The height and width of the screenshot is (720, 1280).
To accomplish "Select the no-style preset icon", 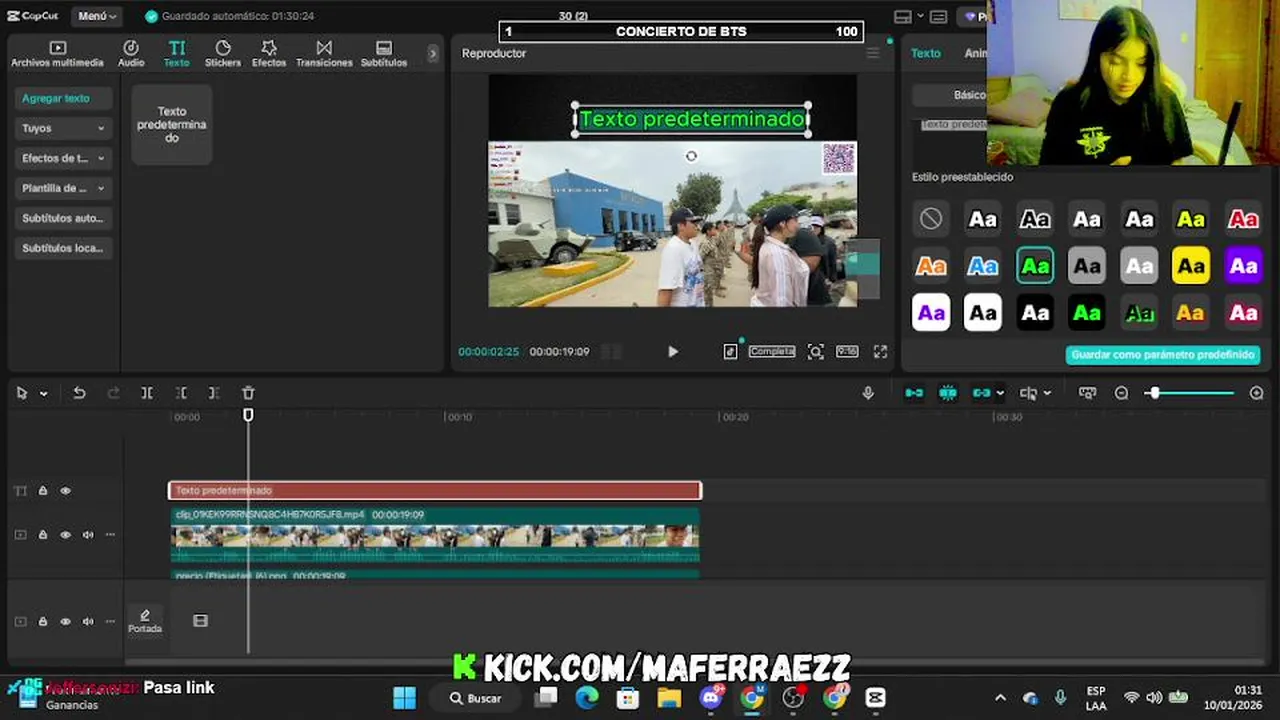I will tap(931, 218).
